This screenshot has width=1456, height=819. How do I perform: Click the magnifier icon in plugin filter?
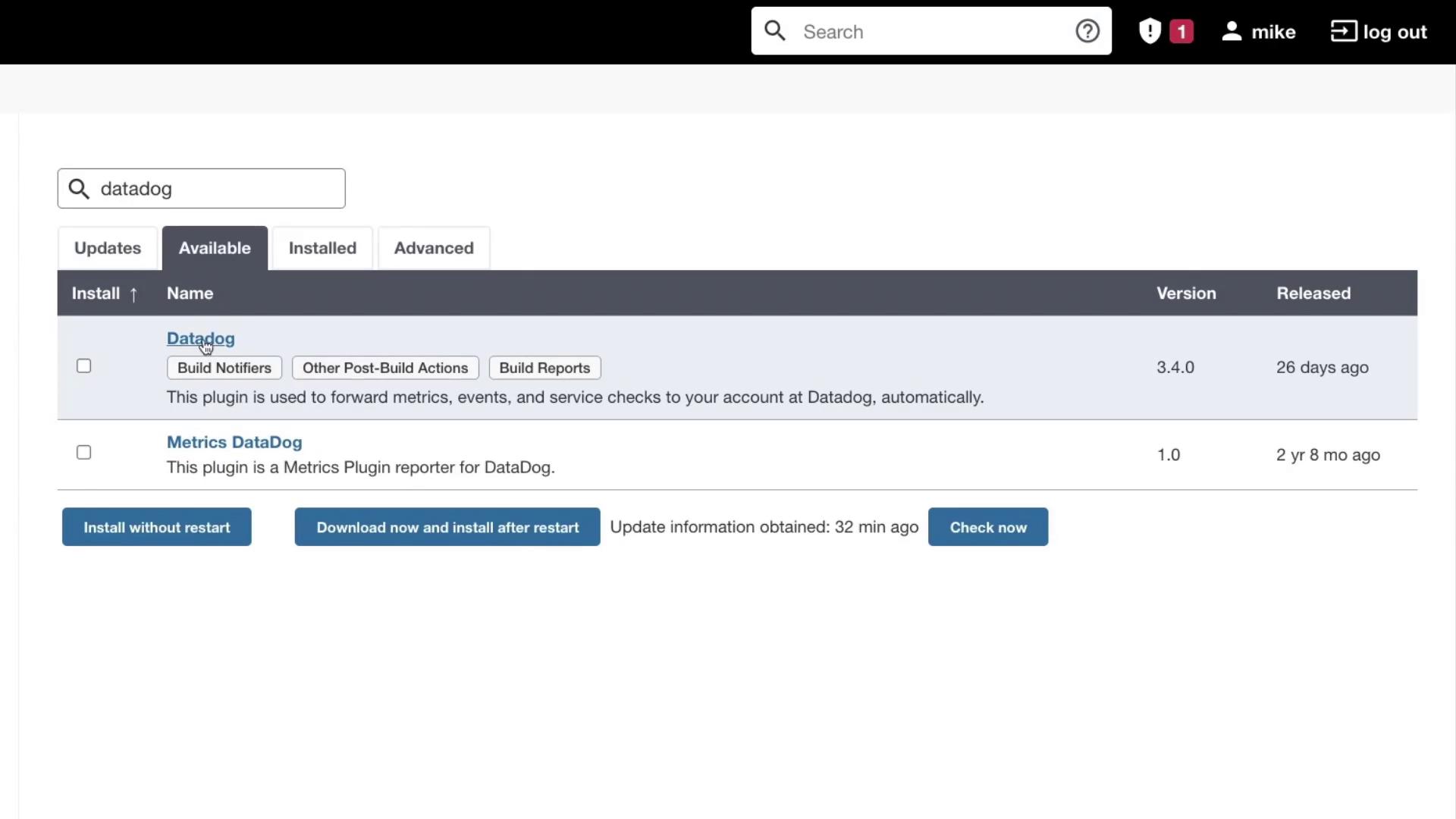(x=79, y=189)
